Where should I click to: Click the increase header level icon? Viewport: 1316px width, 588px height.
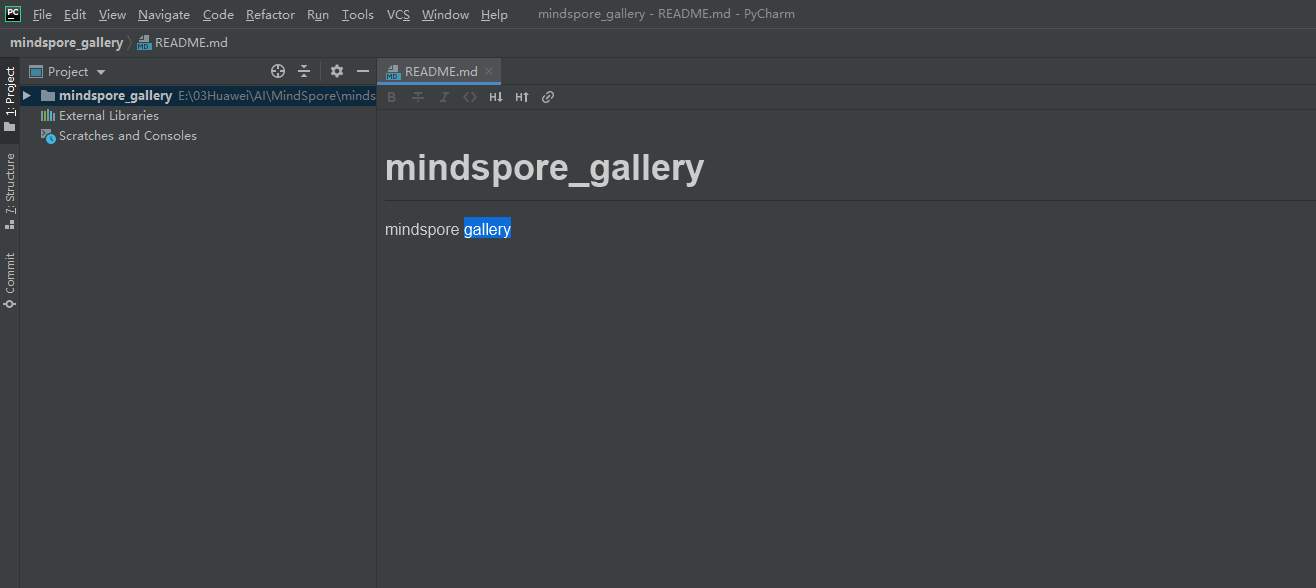point(522,97)
